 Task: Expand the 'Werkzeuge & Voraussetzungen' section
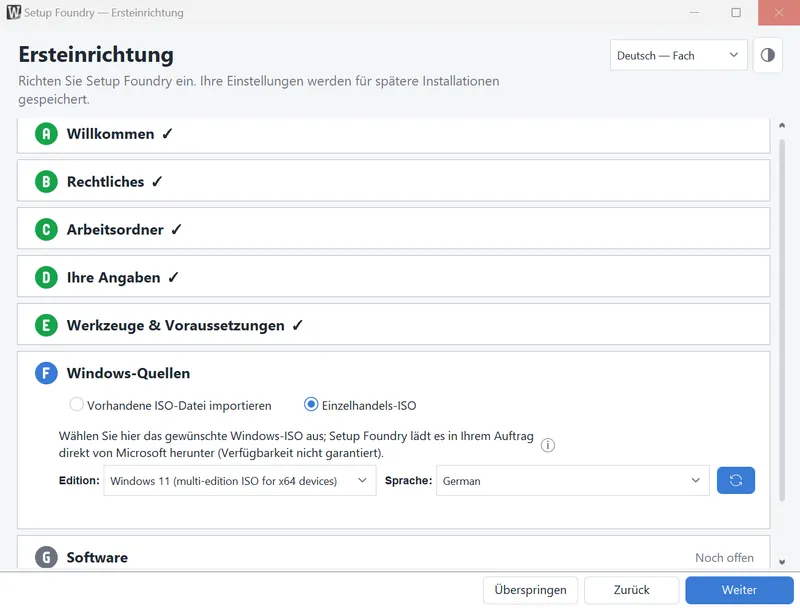pyautogui.click(x=393, y=324)
